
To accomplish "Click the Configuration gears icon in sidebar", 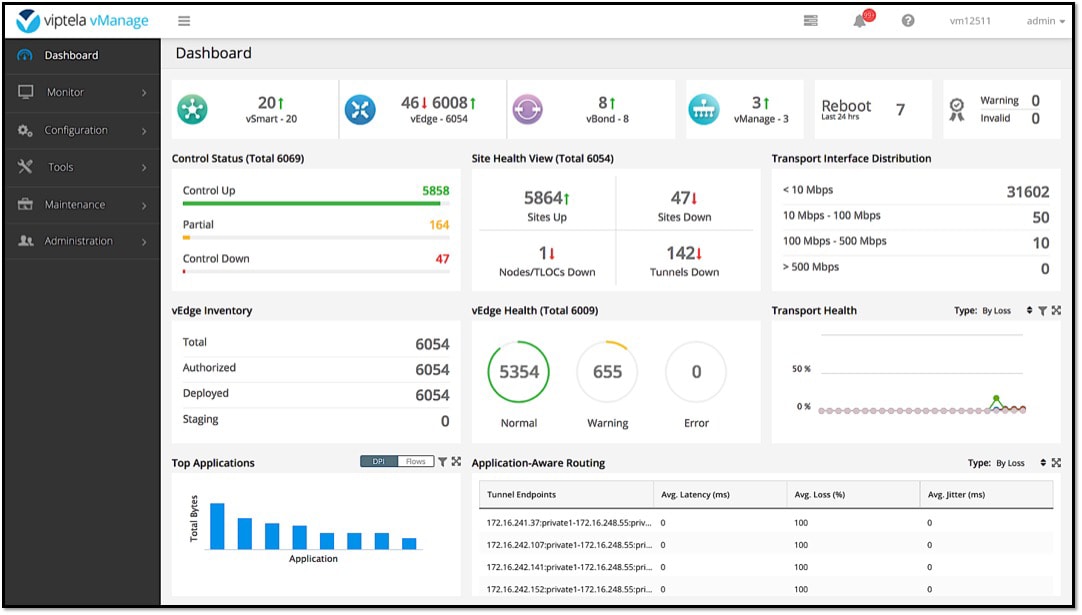I will click(x=26, y=130).
